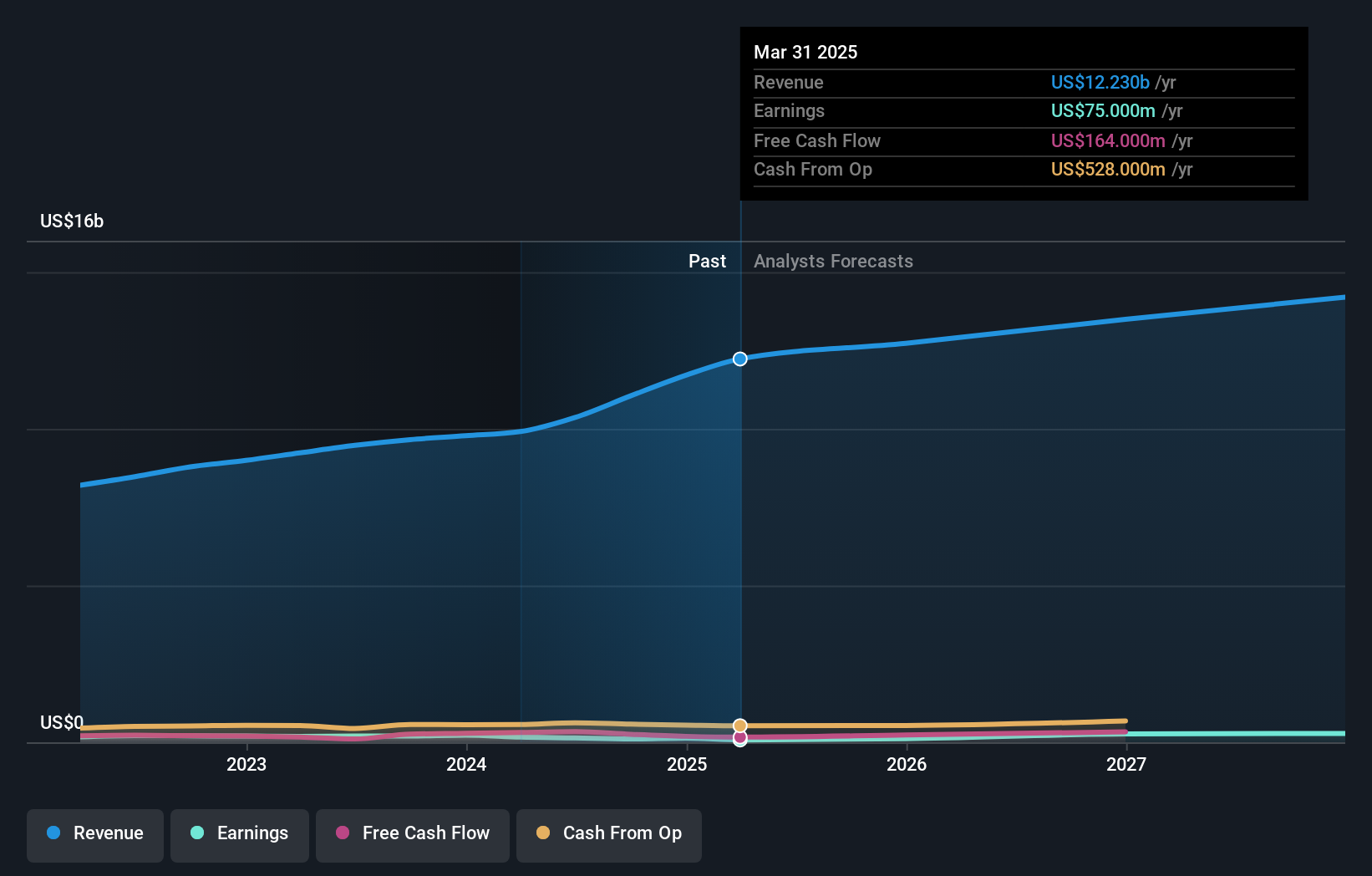The height and width of the screenshot is (876, 1372).
Task: Click the pink Free Cash Flow legend dot
Action: (340, 833)
